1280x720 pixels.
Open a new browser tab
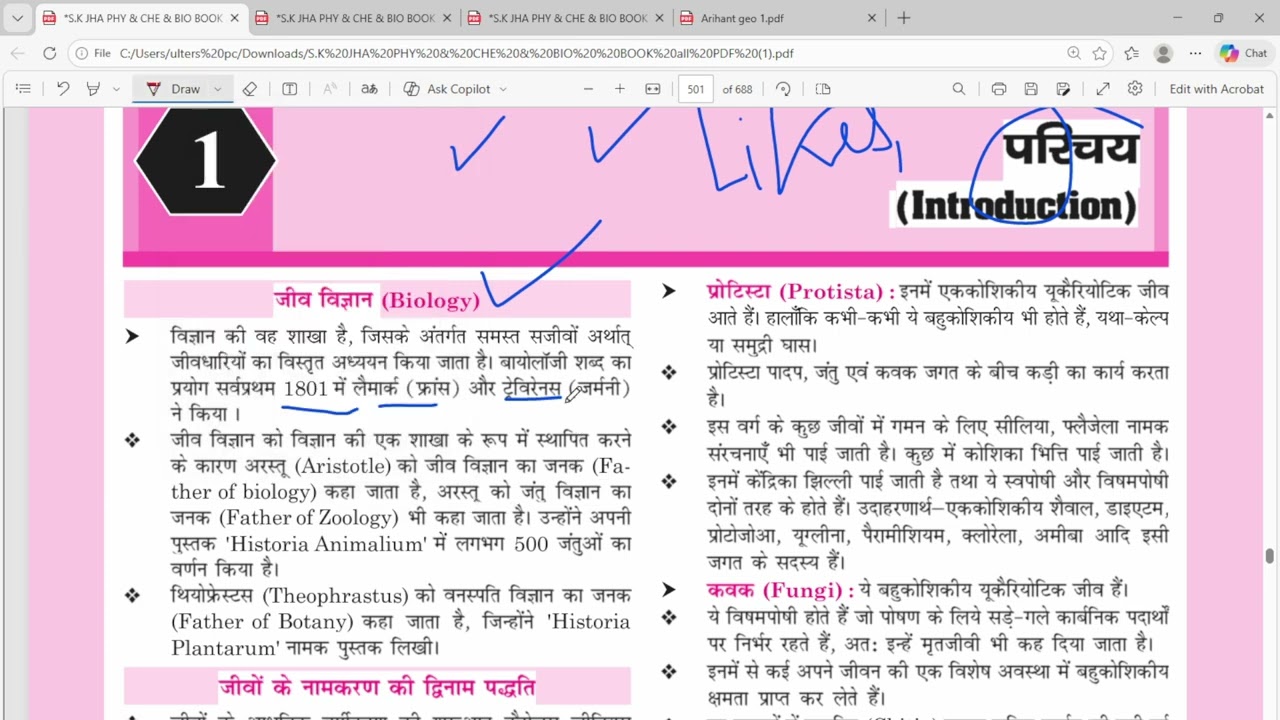(904, 18)
